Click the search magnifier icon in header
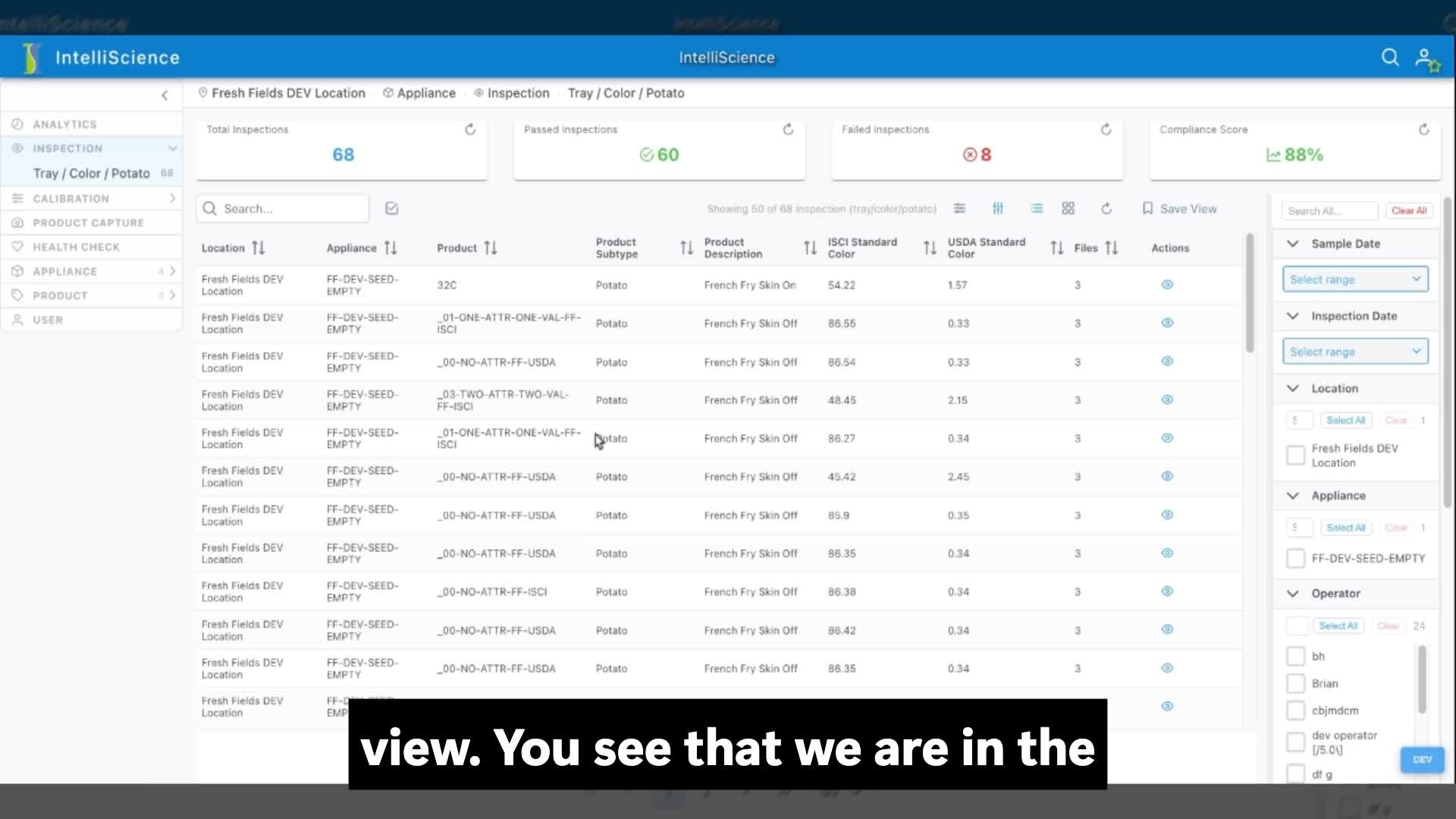The height and width of the screenshot is (819, 1456). coord(1389,58)
